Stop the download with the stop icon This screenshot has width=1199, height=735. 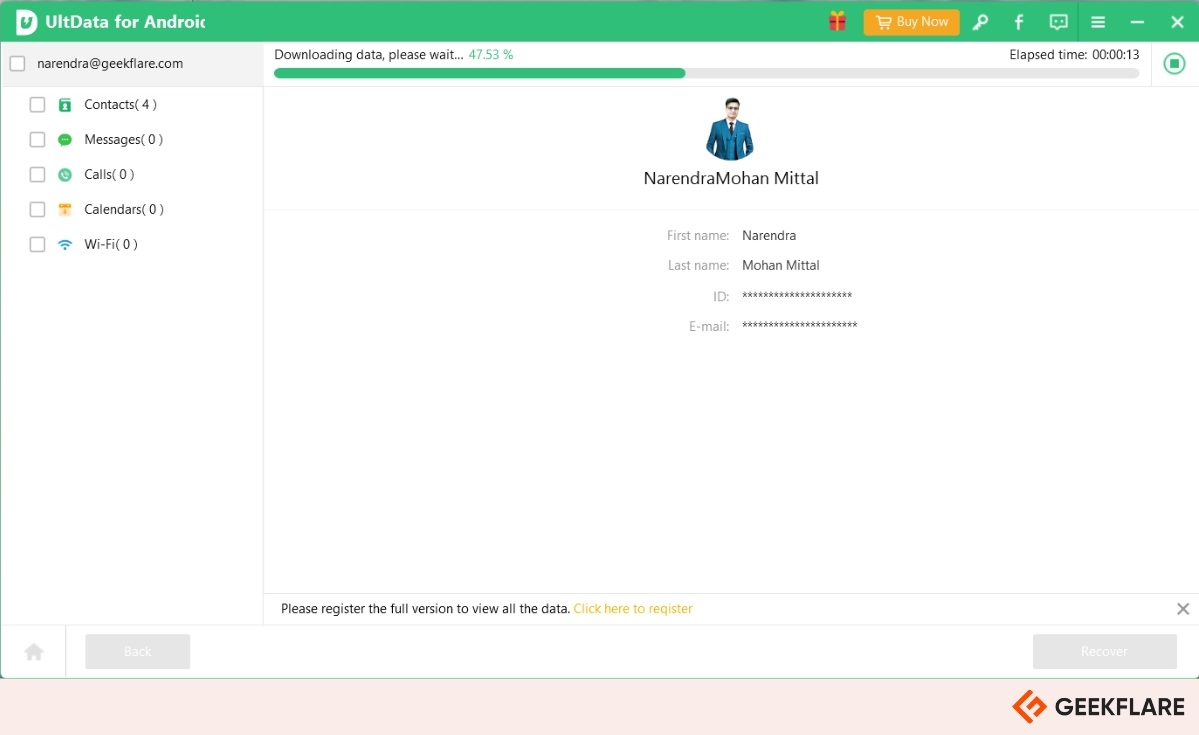[x=1174, y=63]
